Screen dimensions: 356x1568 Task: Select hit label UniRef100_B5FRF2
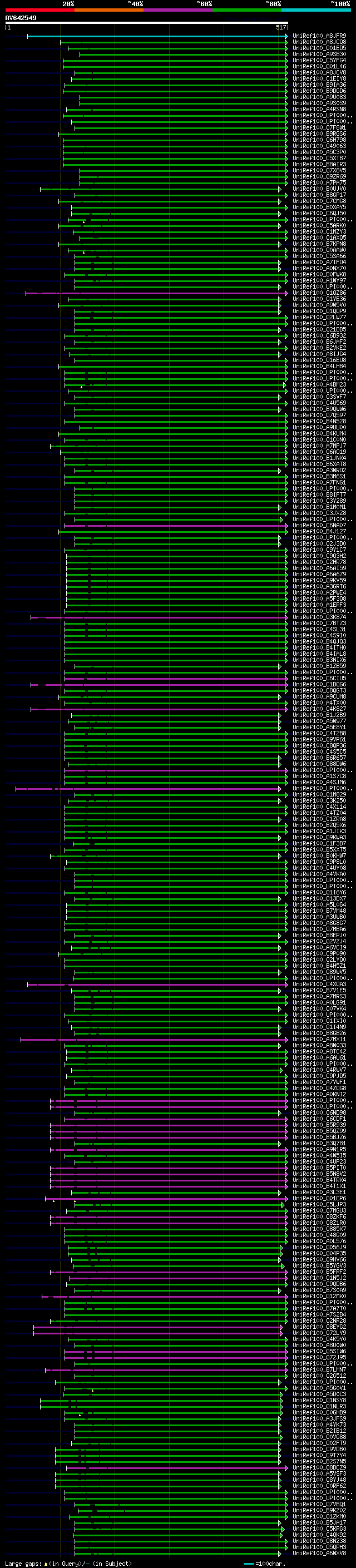coord(319,1272)
